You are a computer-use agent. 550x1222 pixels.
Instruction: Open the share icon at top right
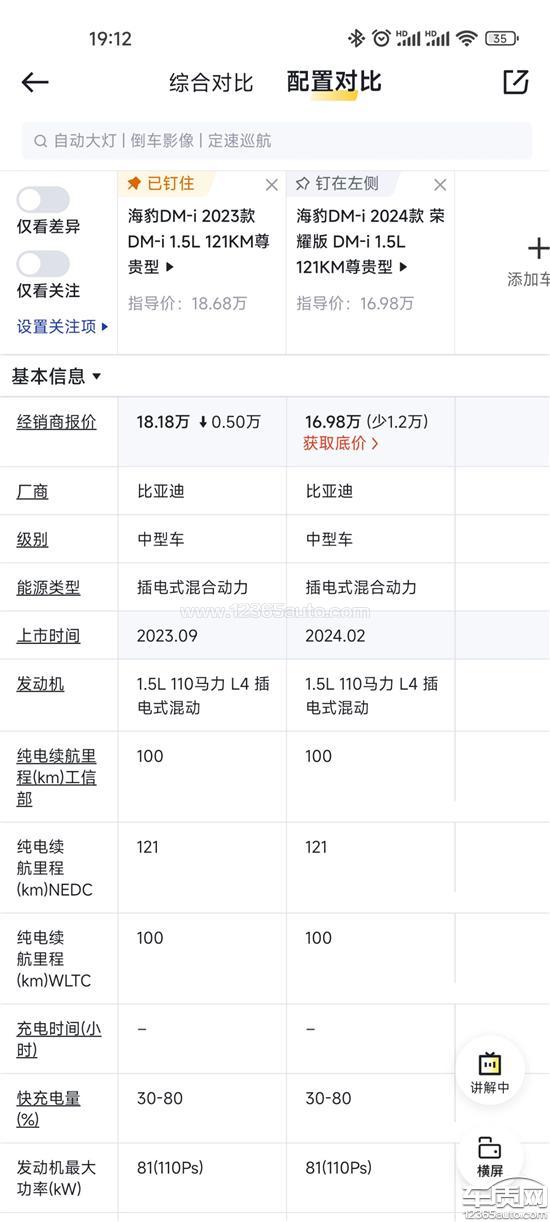[515, 82]
